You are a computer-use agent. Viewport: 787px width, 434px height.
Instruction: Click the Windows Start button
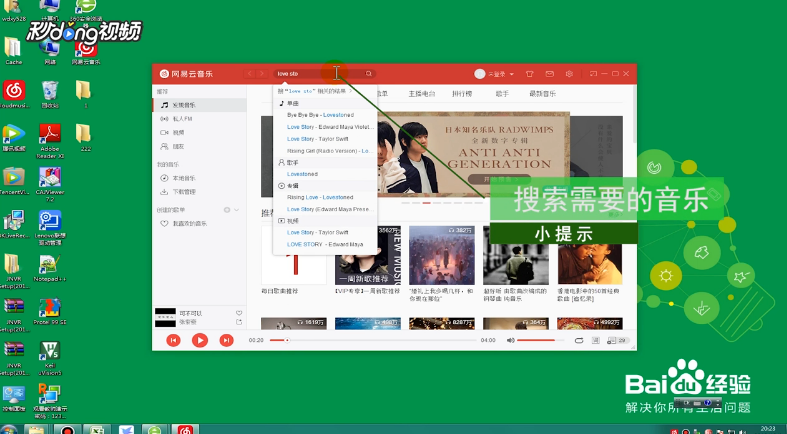point(8,430)
